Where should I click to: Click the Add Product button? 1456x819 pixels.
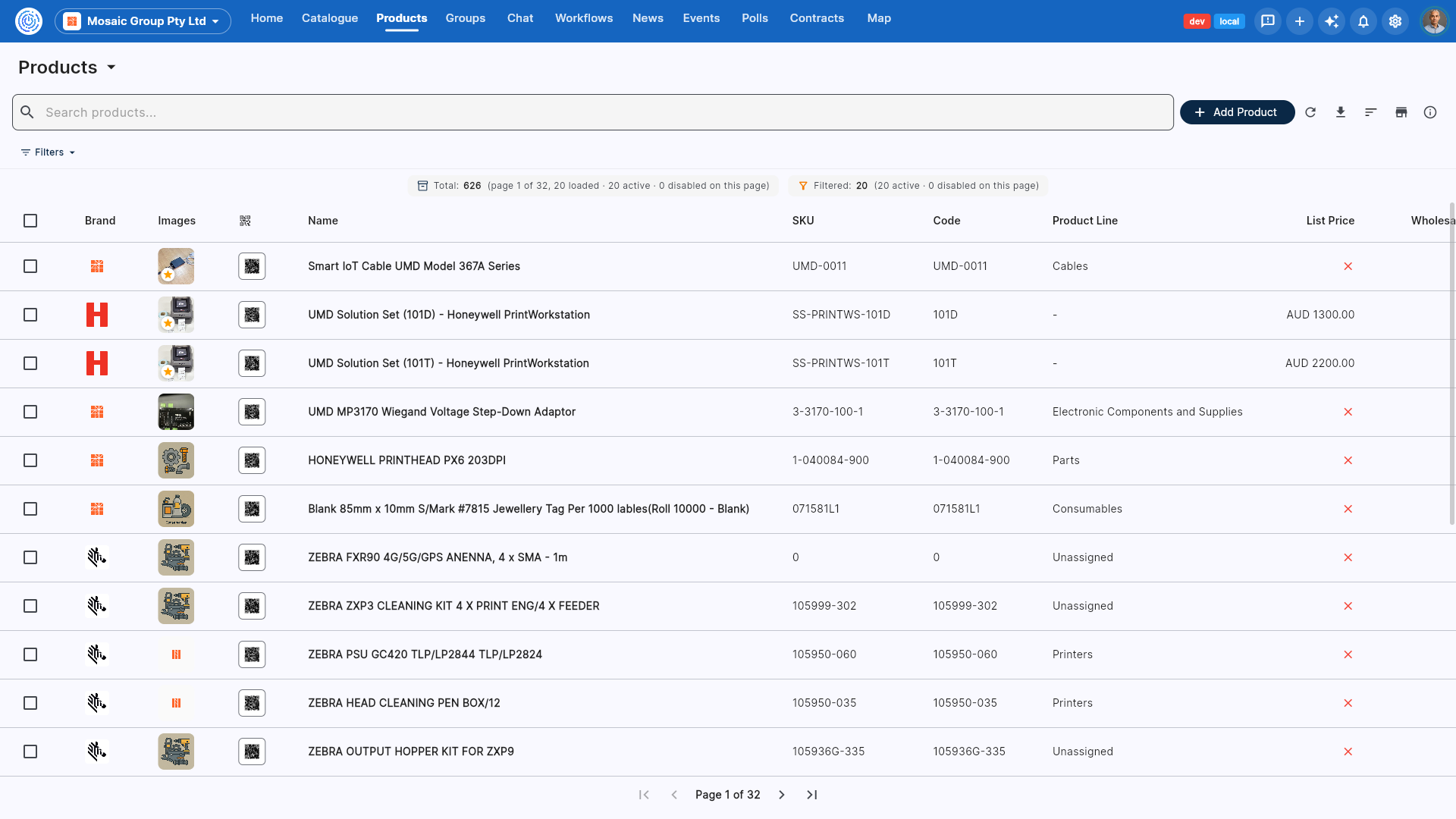pyautogui.click(x=1237, y=112)
